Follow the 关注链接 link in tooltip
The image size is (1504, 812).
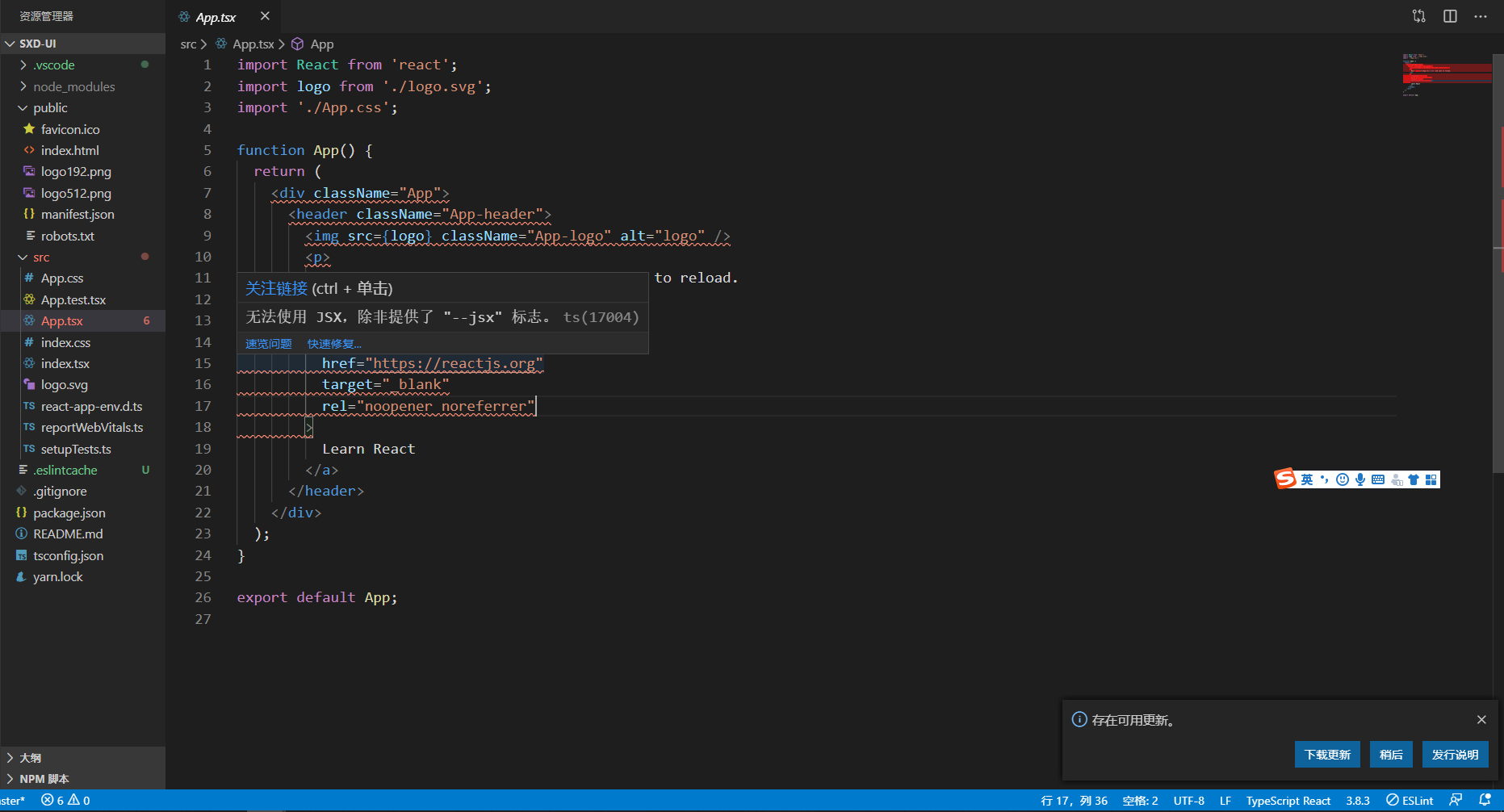276,289
